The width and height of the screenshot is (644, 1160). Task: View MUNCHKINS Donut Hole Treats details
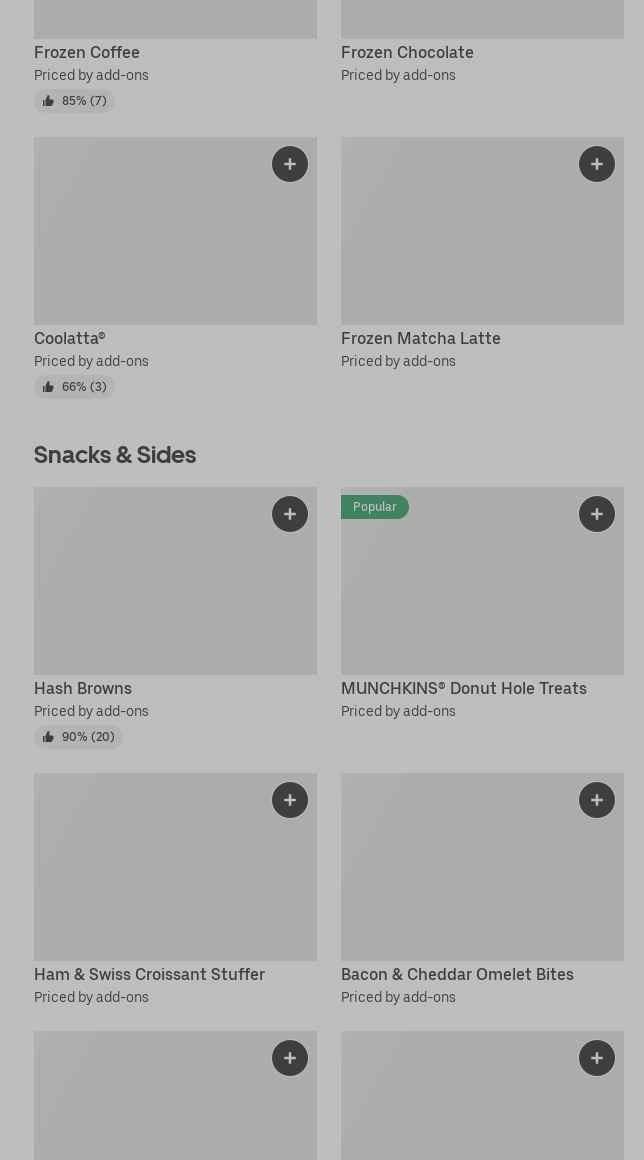[463, 688]
